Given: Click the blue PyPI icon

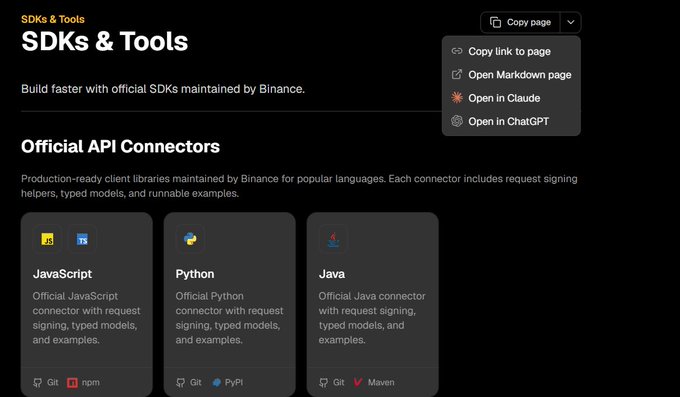Looking at the screenshot, I should [217, 382].
